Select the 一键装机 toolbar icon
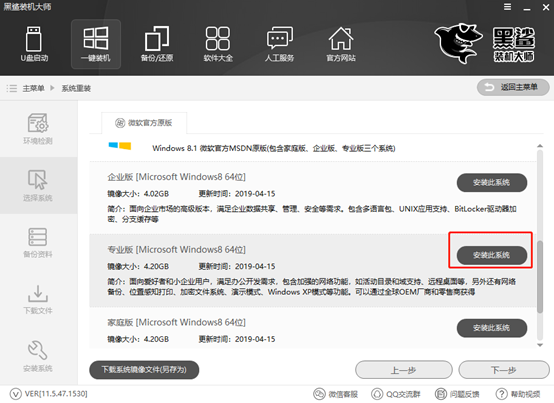The image size is (554, 403). pos(96,44)
